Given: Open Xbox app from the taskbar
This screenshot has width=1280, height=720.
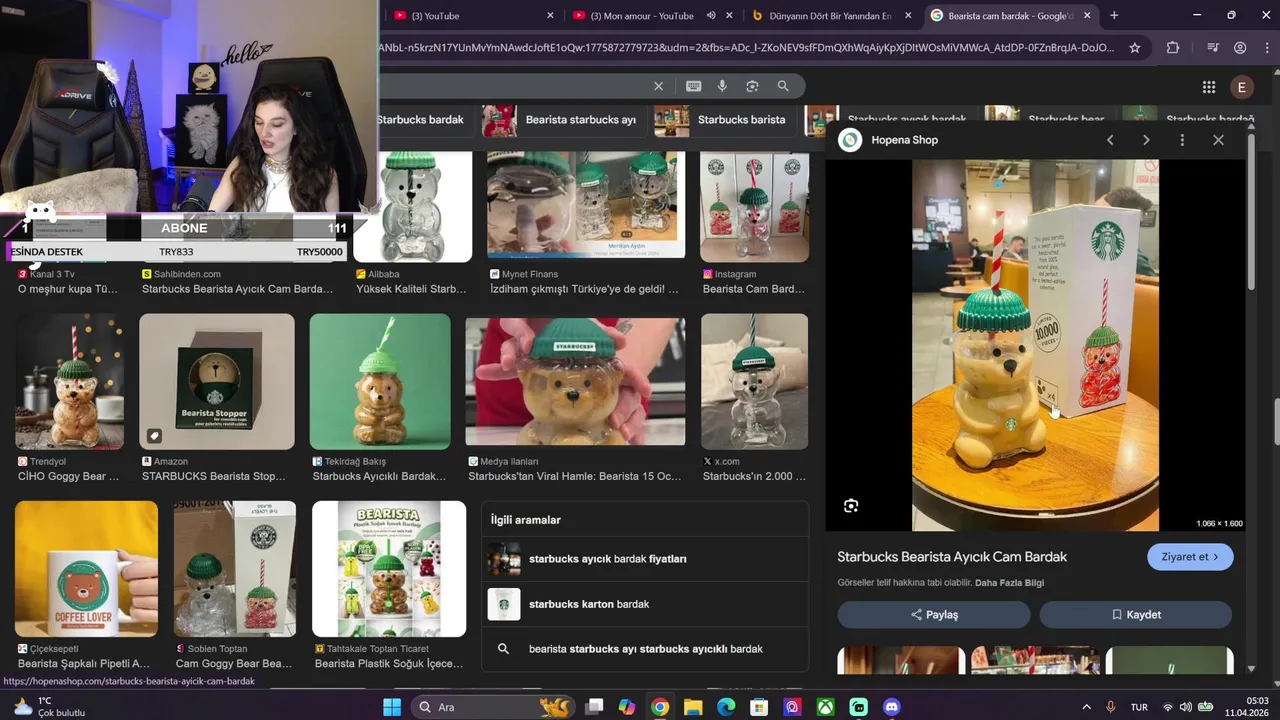Looking at the screenshot, I should click(x=826, y=707).
